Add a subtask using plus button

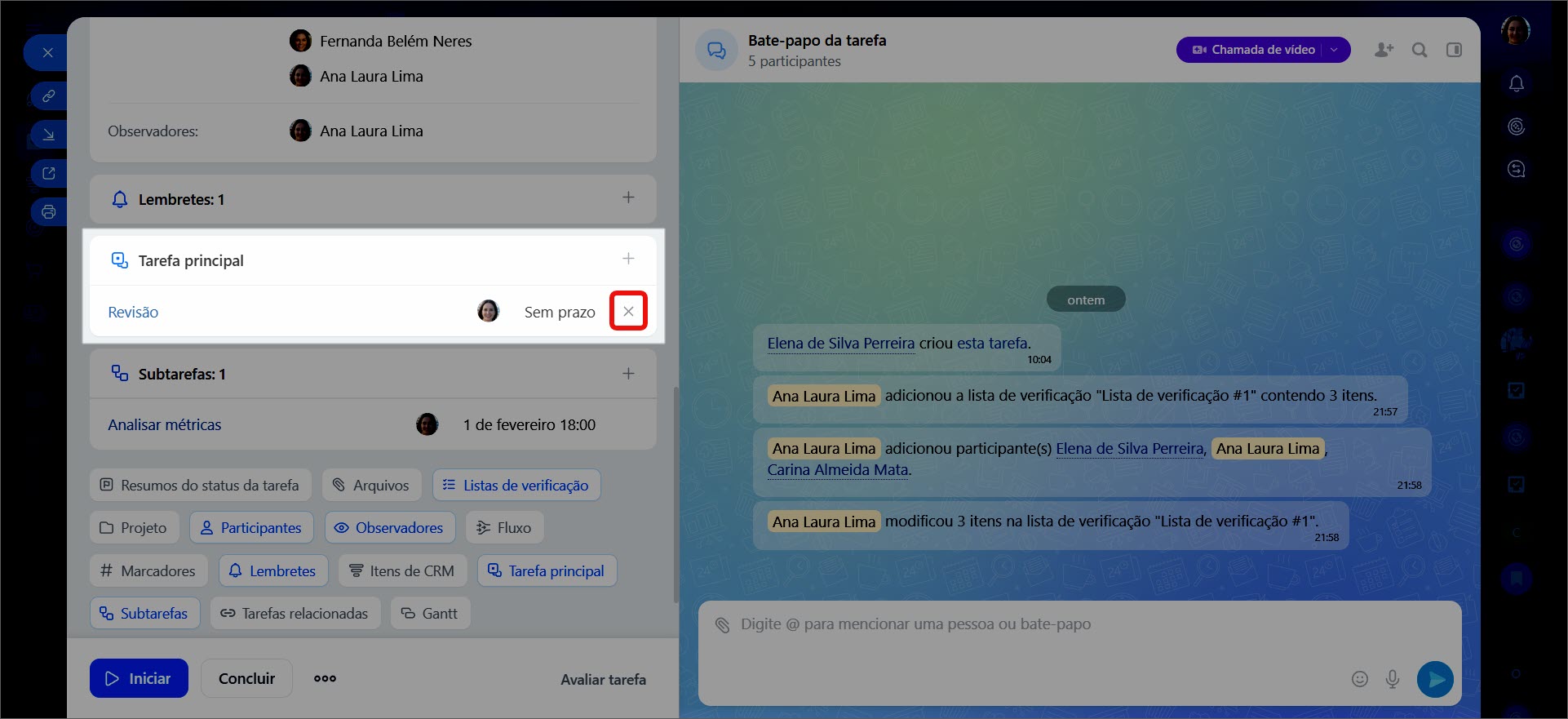(x=628, y=374)
